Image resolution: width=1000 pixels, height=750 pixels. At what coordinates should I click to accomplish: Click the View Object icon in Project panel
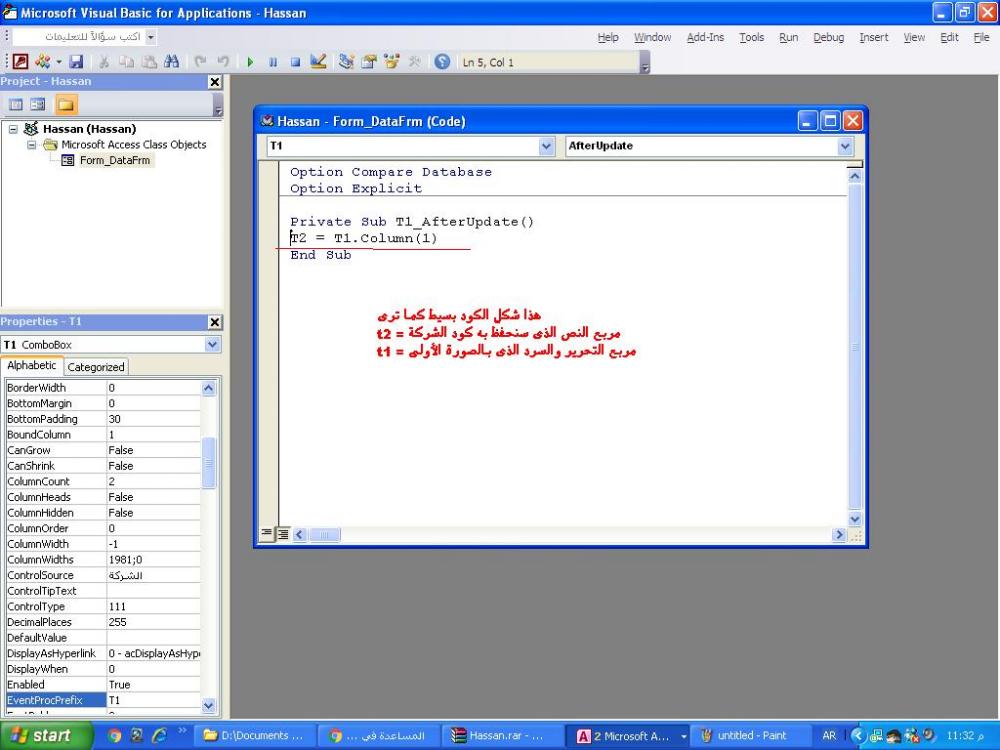point(38,104)
